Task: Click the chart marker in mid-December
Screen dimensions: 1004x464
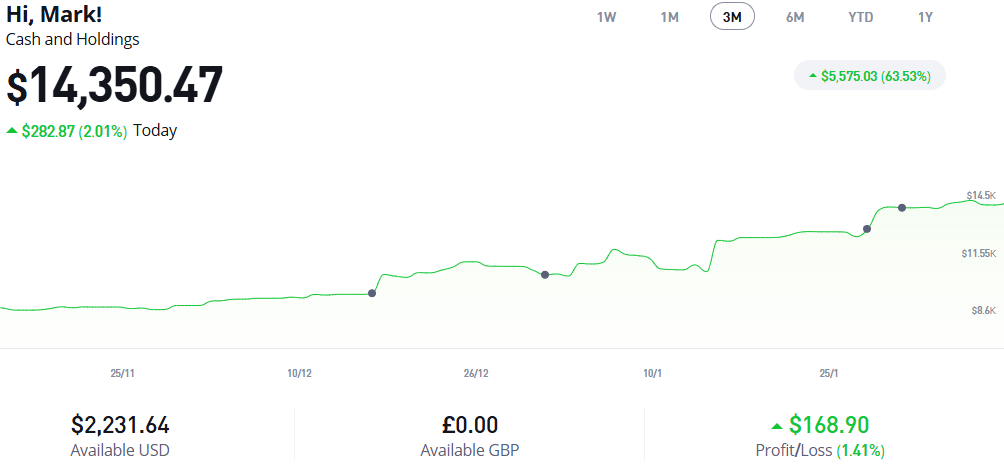Action: [372, 293]
